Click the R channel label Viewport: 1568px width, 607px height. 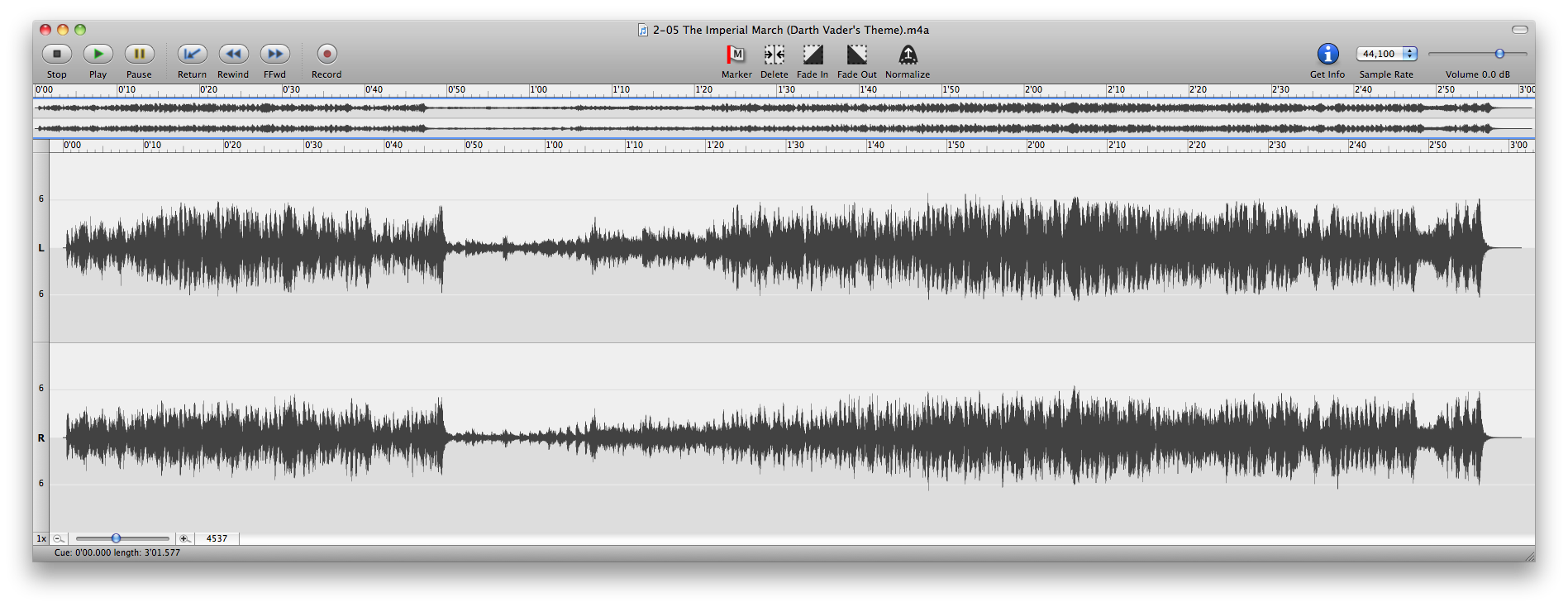tap(41, 437)
